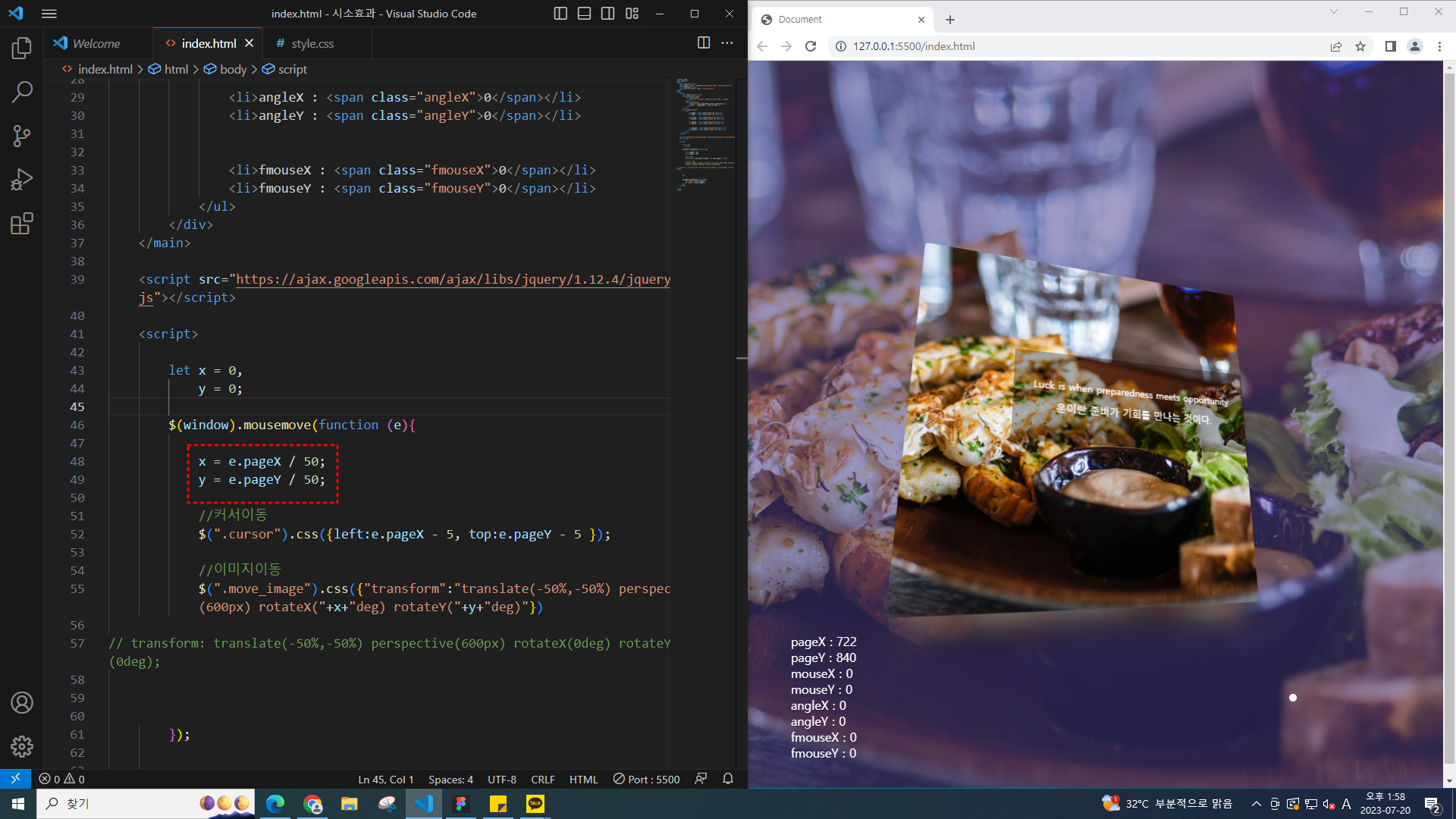This screenshot has width=1456, height=819.
Task: Switch to the Welcome tab
Action: tap(96, 44)
